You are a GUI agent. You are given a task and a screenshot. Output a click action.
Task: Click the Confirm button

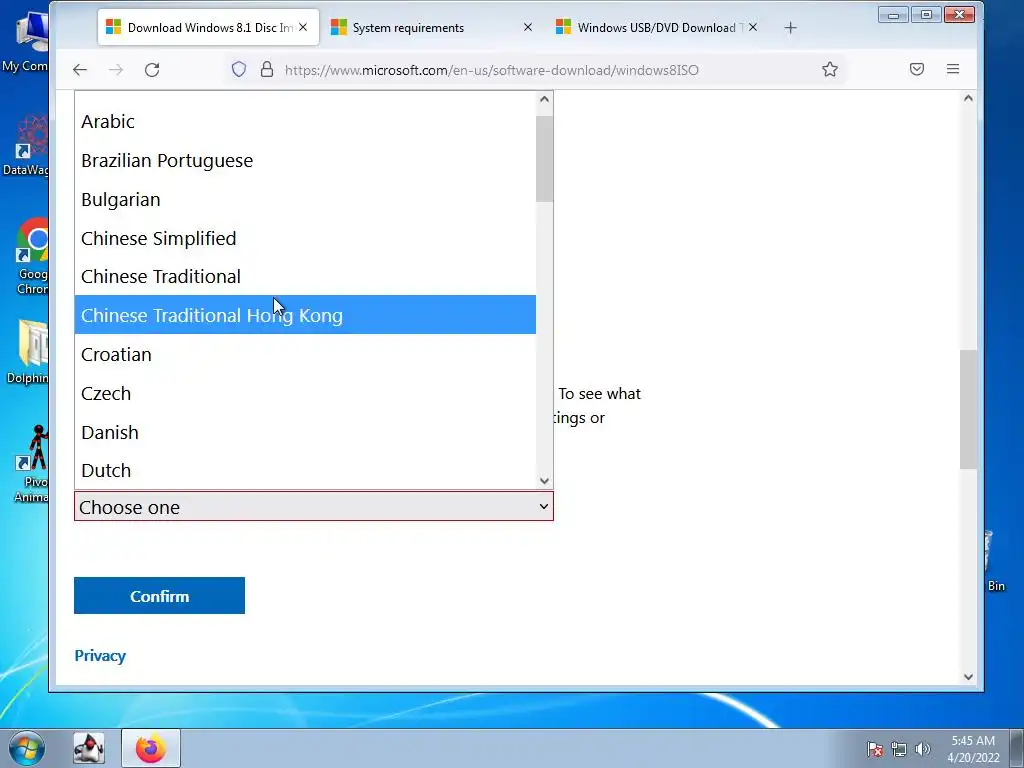tap(159, 596)
